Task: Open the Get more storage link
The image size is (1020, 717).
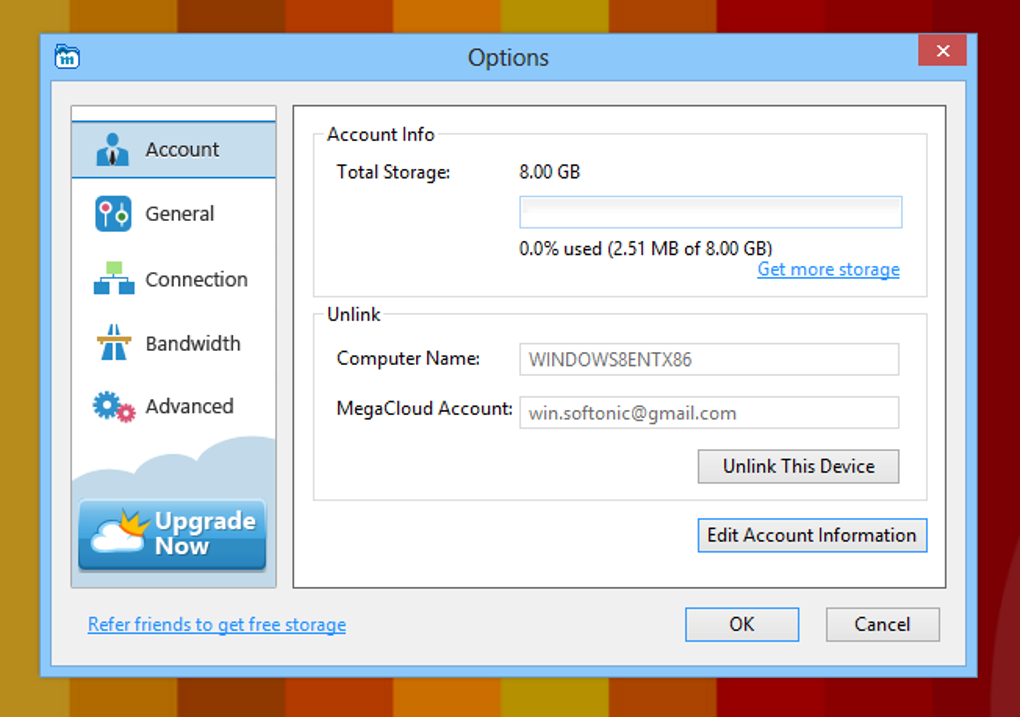Action: [x=828, y=269]
